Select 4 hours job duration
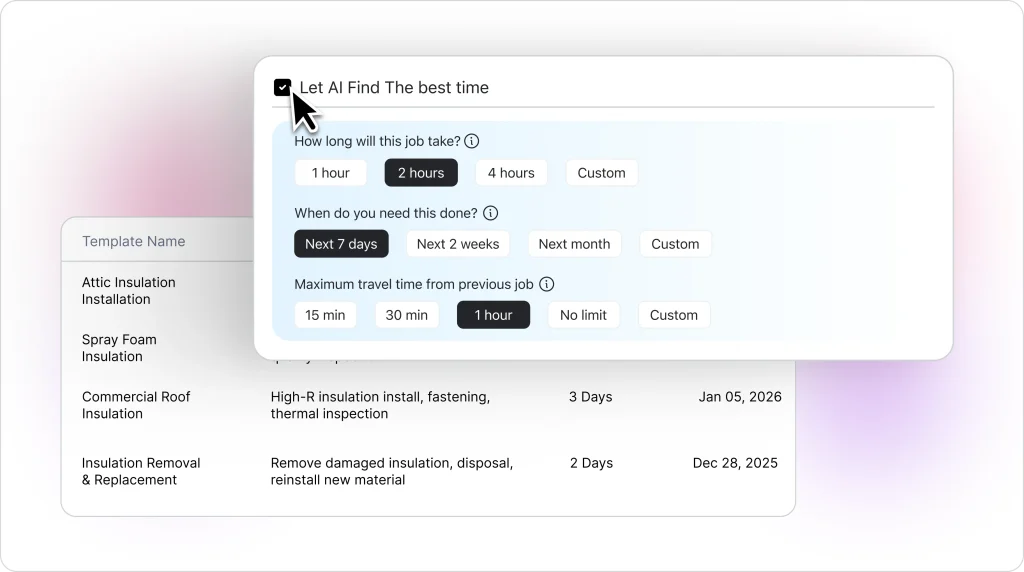1024x572 pixels. [x=511, y=173]
